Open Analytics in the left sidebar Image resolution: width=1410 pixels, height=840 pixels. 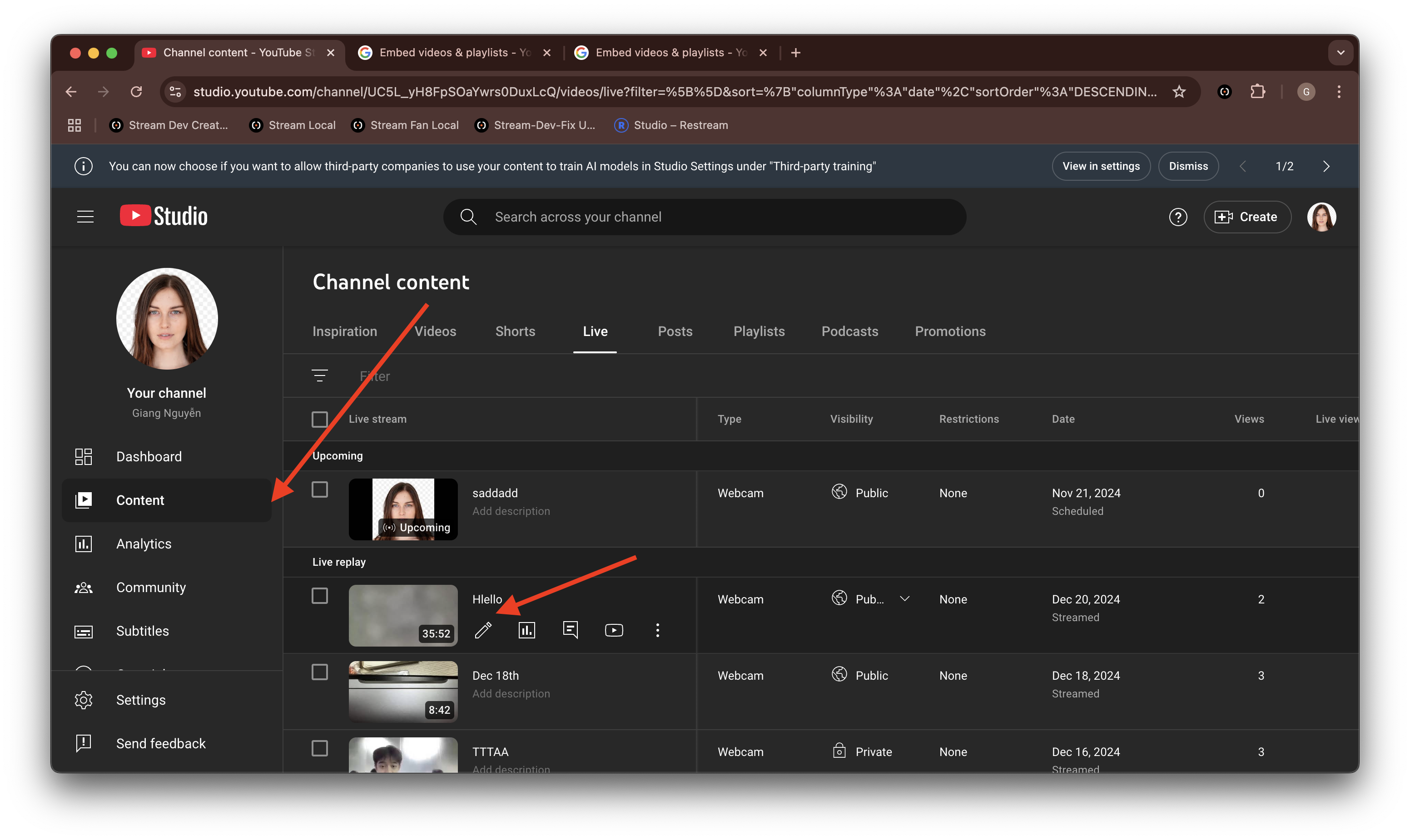pyautogui.click(x=143, y=544)
